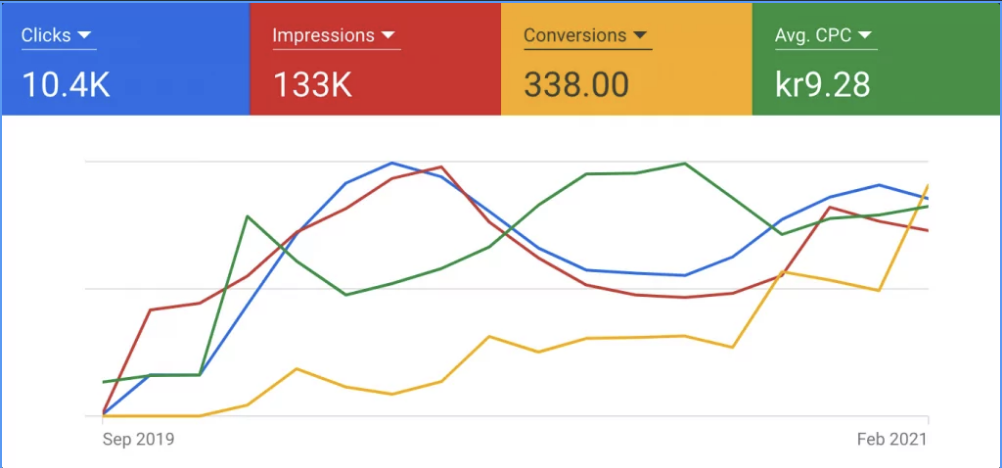Click the blue Clicks line's highest peak

pos(393,163)
